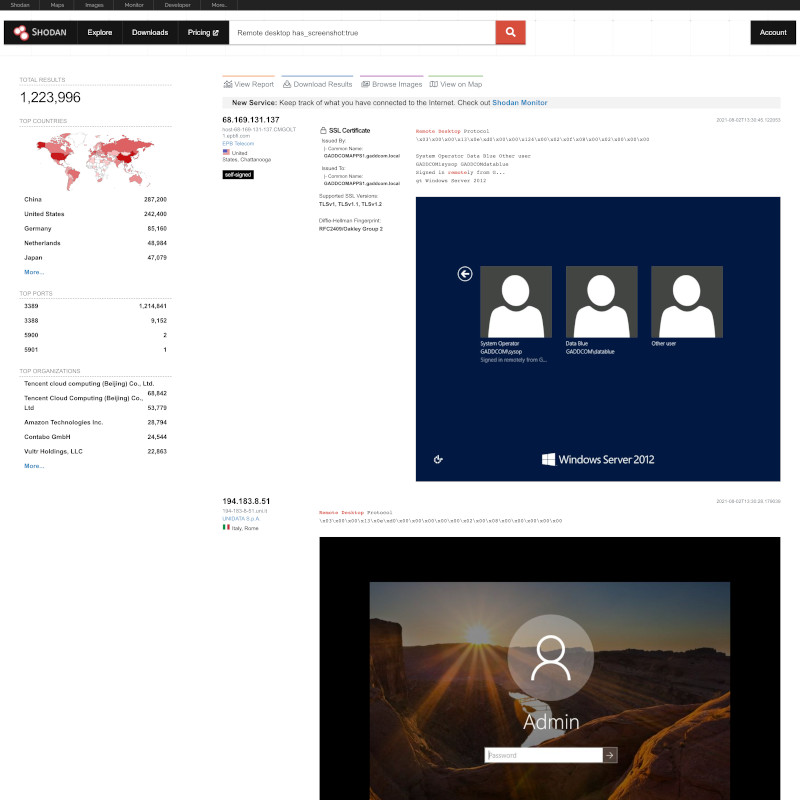Image resolution: width=800 pixels, height=800 pixels.
Task: Filter by Vultr Holdings, LLC
Action: click(x=95, y=452)
